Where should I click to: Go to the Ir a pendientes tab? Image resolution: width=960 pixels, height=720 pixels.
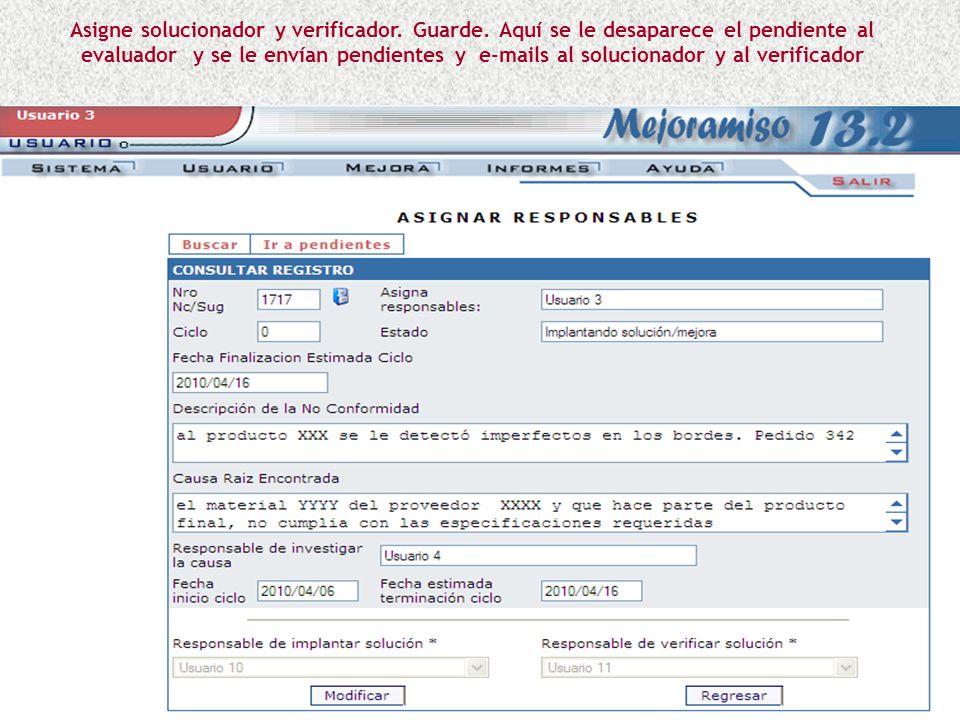pos(326,244)
